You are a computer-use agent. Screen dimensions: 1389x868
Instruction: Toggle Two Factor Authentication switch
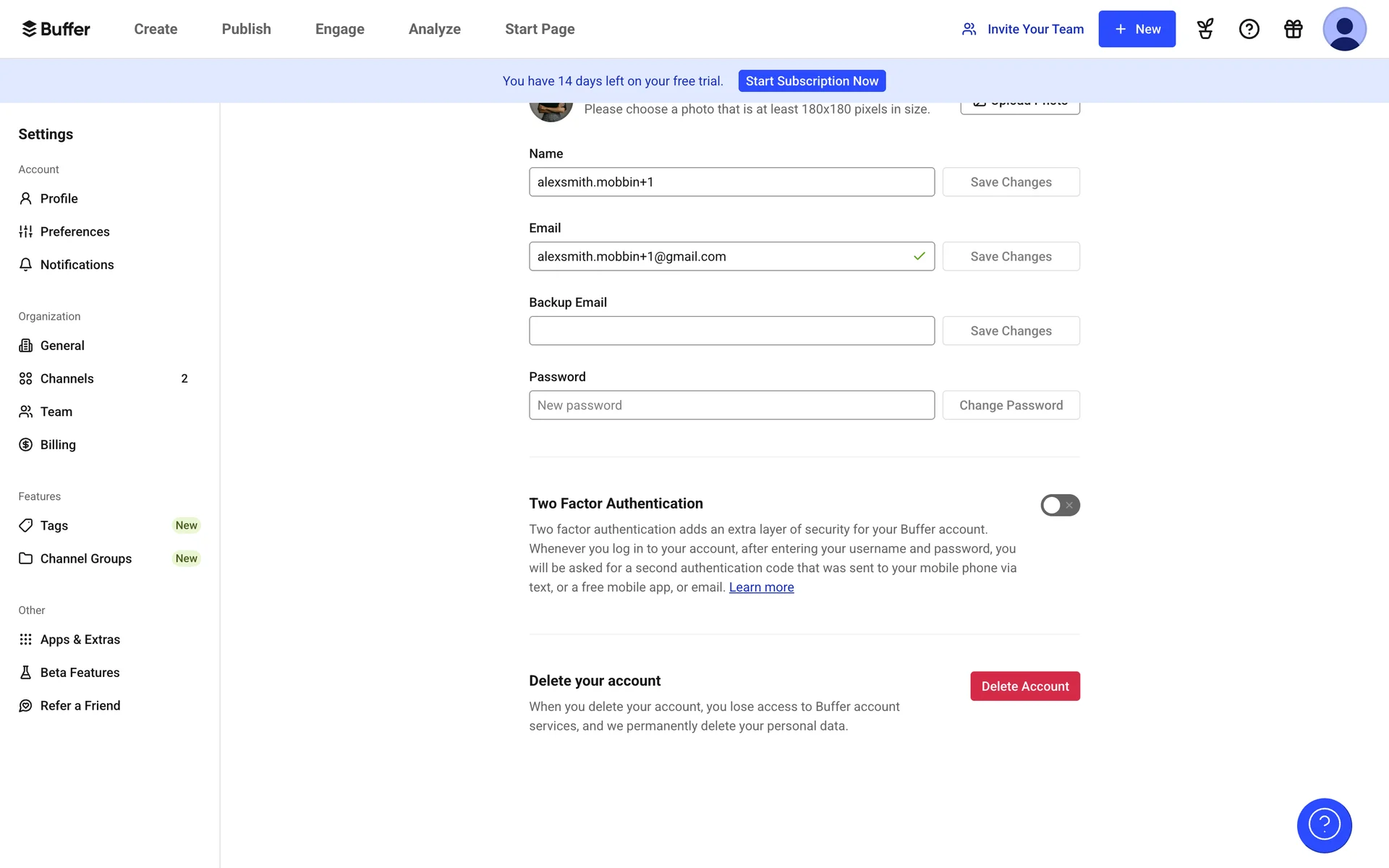(1060, 505)
